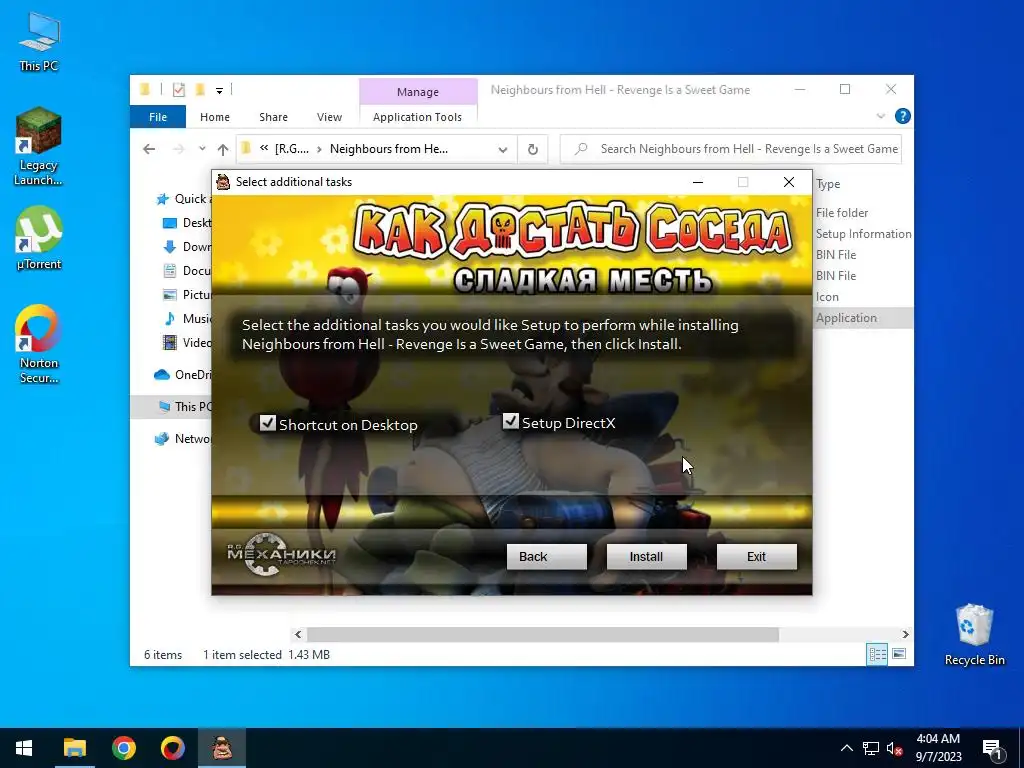1024x768 pixels.
Task: Click the [R.G.... breadcrumb segment
Action: point(292,149)
